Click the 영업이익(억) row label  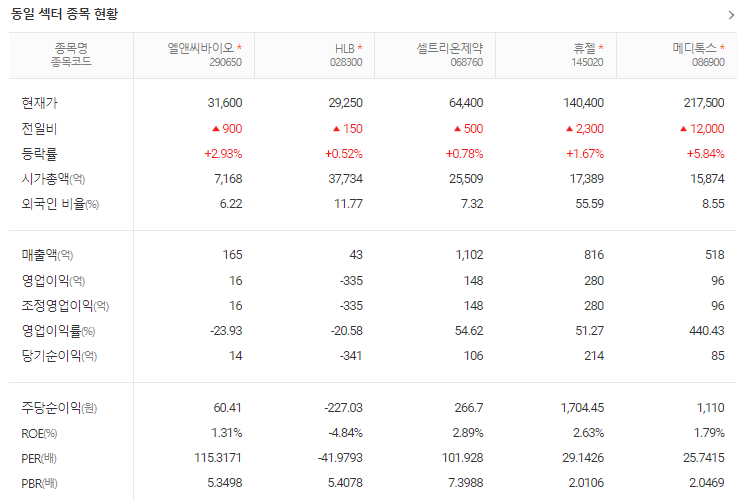tap(53, 280)
